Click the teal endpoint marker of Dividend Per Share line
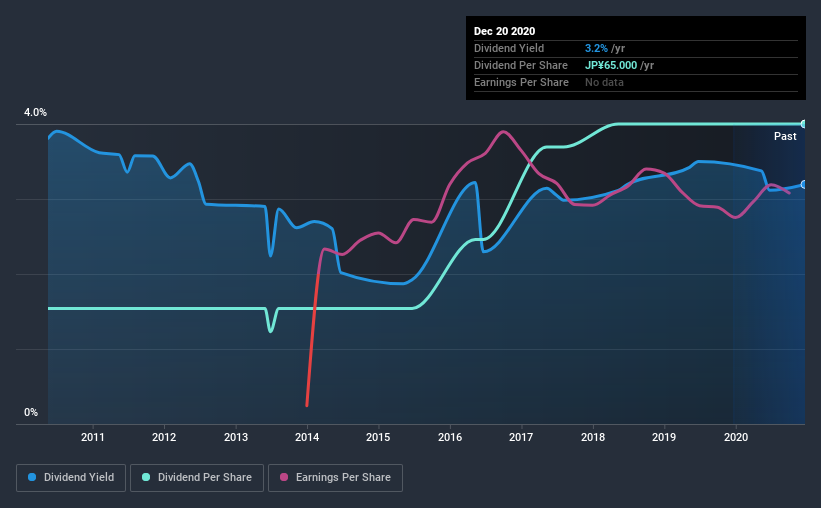Viewport: 821px width, 508px height. pyautogui.click(x=804, y=124)
